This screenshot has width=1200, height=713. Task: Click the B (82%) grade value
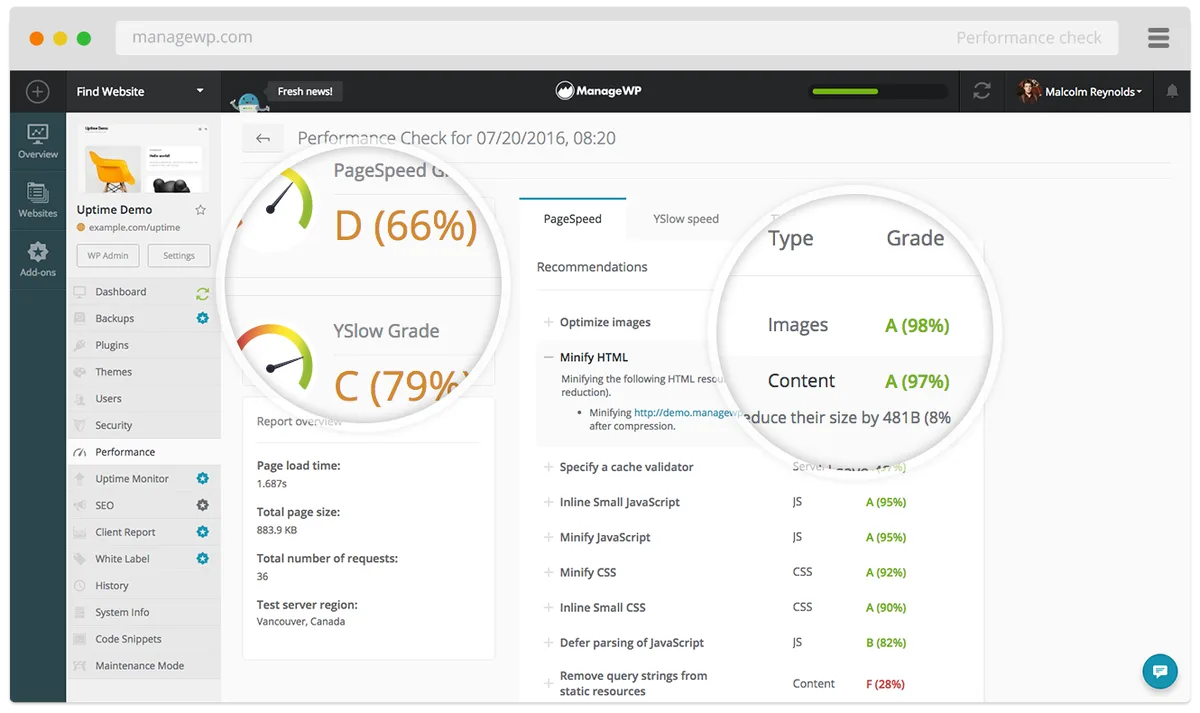coord(886,642)
